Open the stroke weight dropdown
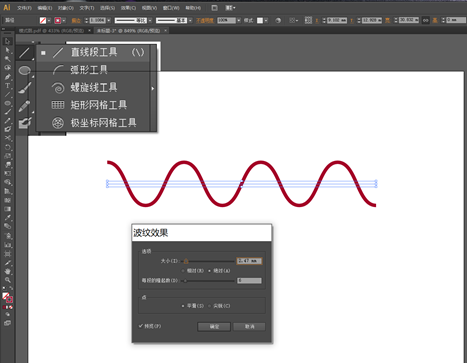This screenshot has height=363, width=467. (109, 21)
